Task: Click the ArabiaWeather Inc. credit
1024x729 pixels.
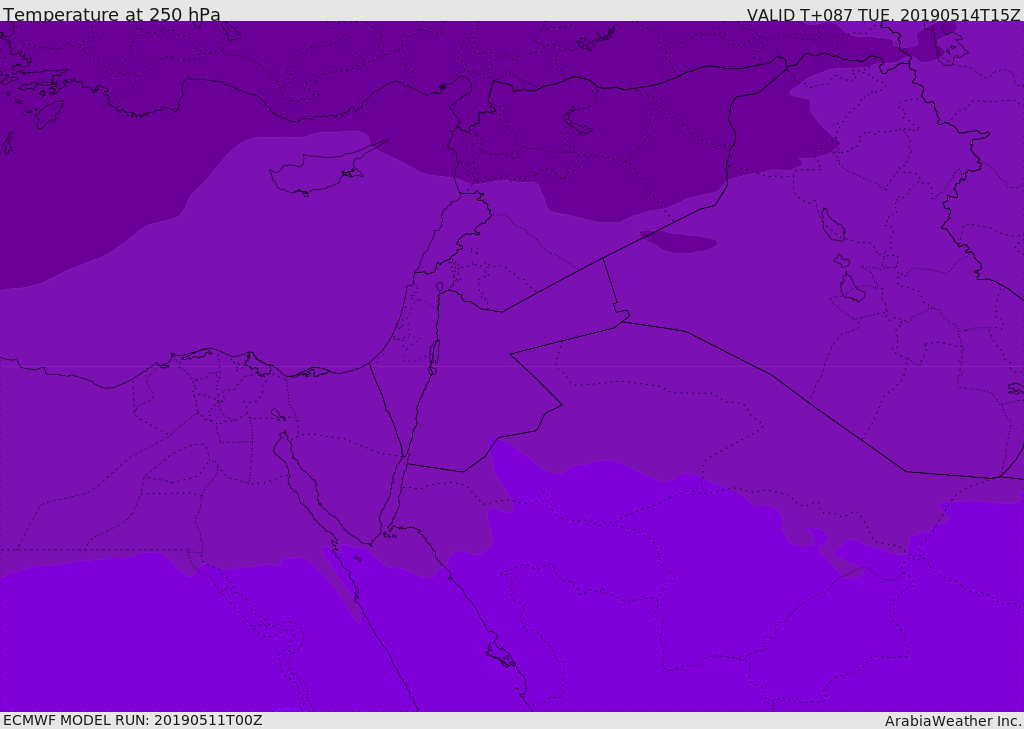Action: 952,721
